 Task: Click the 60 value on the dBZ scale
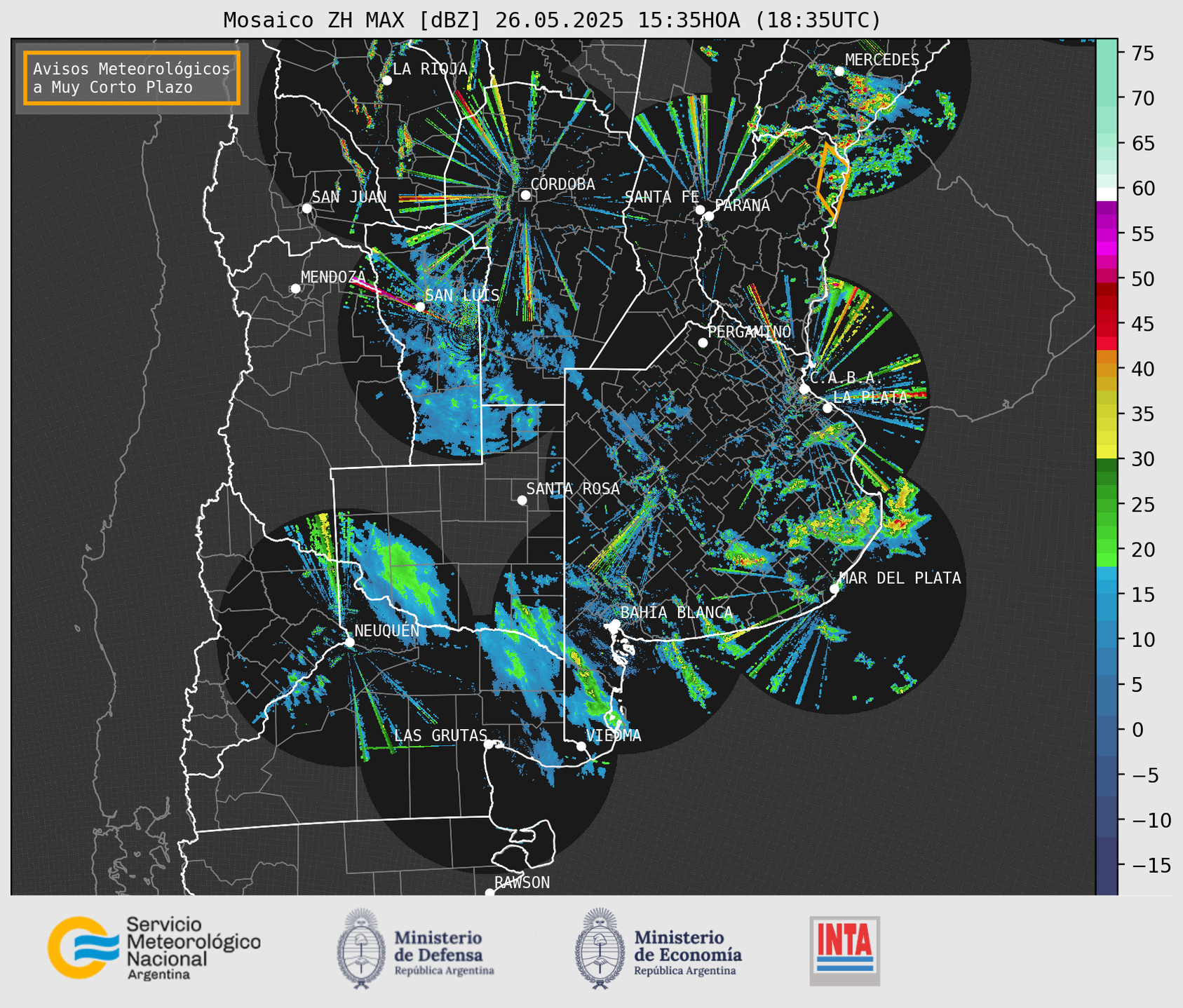point(1142,189)
